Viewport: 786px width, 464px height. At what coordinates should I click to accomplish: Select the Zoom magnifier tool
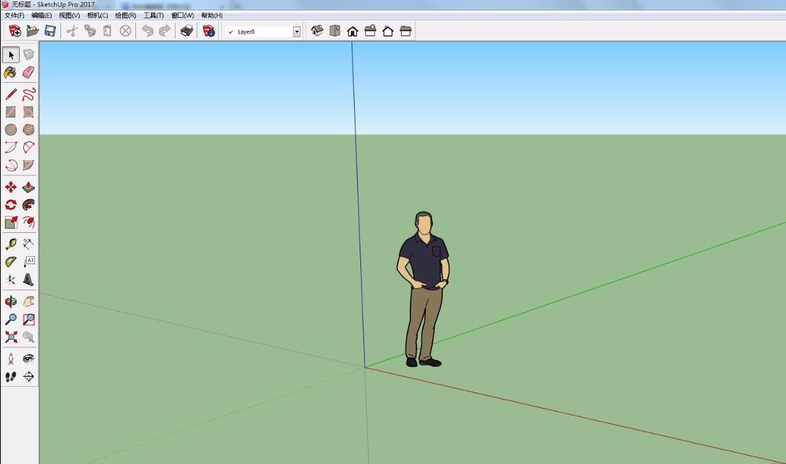(11, 319)
